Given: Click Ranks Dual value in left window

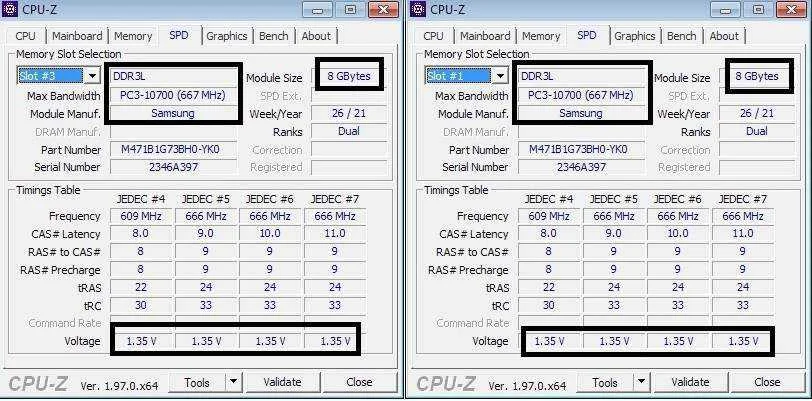Looking at the screenshot, I should [349, 131].
